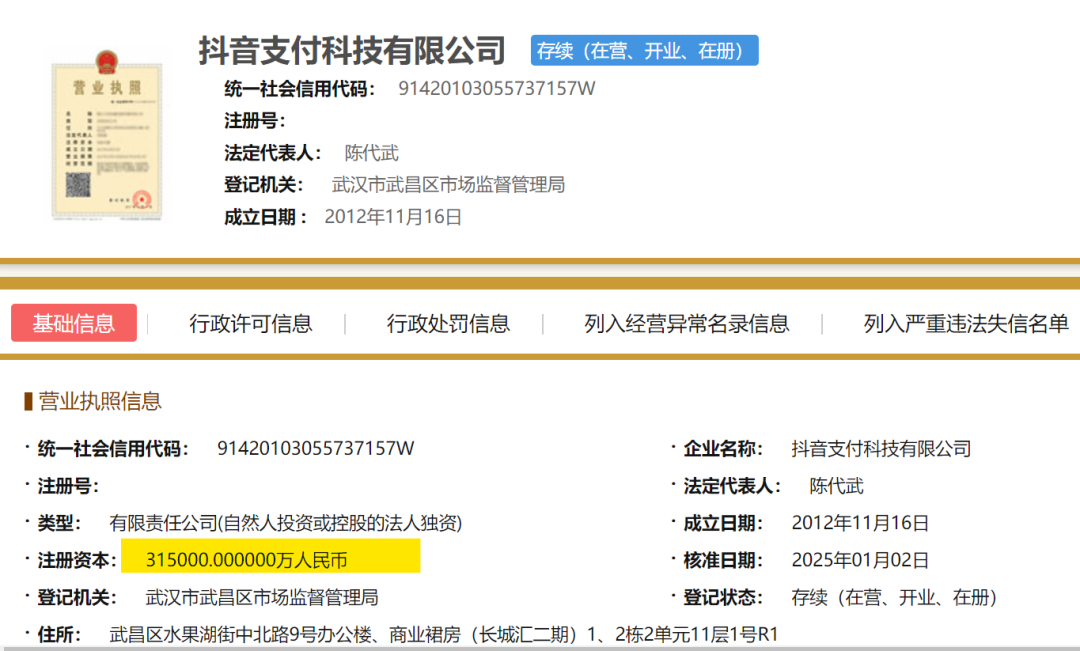Select the active 基础信息 tab
Screen dimensions: 1080x651
73,323
